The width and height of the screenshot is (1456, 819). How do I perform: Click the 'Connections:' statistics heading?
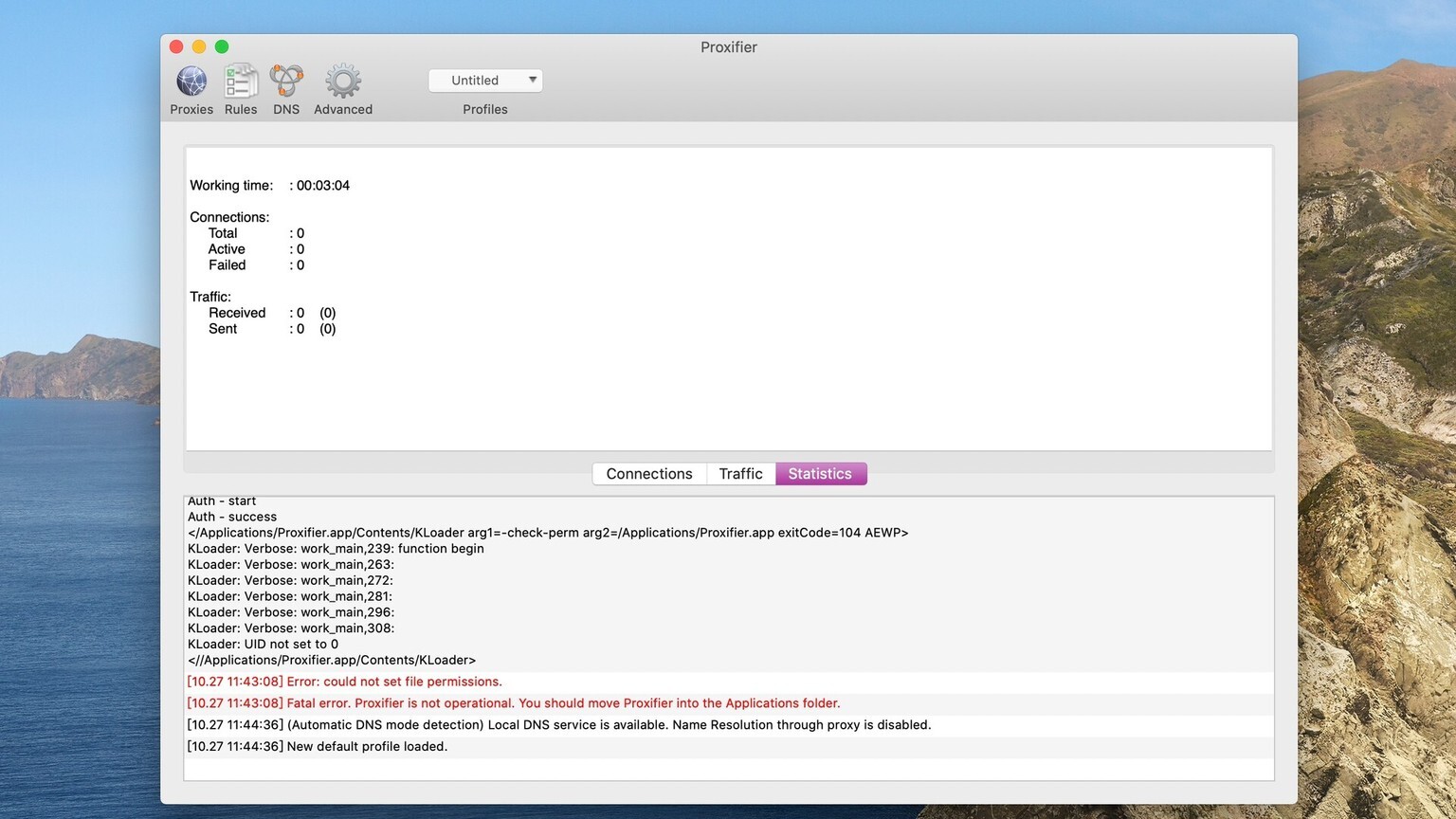click(229, 217)
